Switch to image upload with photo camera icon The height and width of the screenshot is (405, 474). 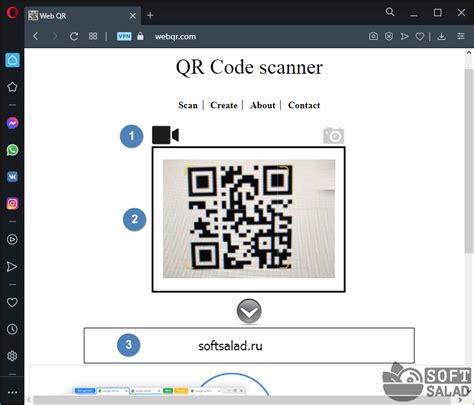pos(334,135)
